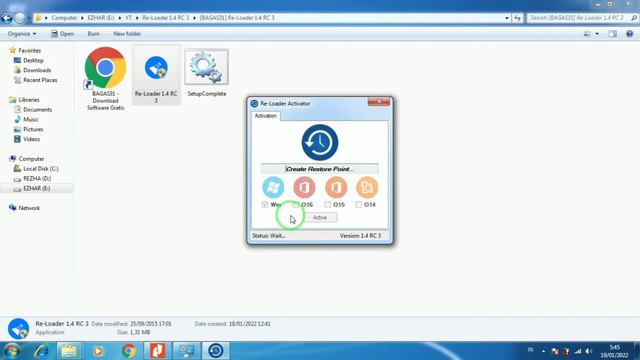Select EZHAR (E:) drive in sidebar

point(36,189)
